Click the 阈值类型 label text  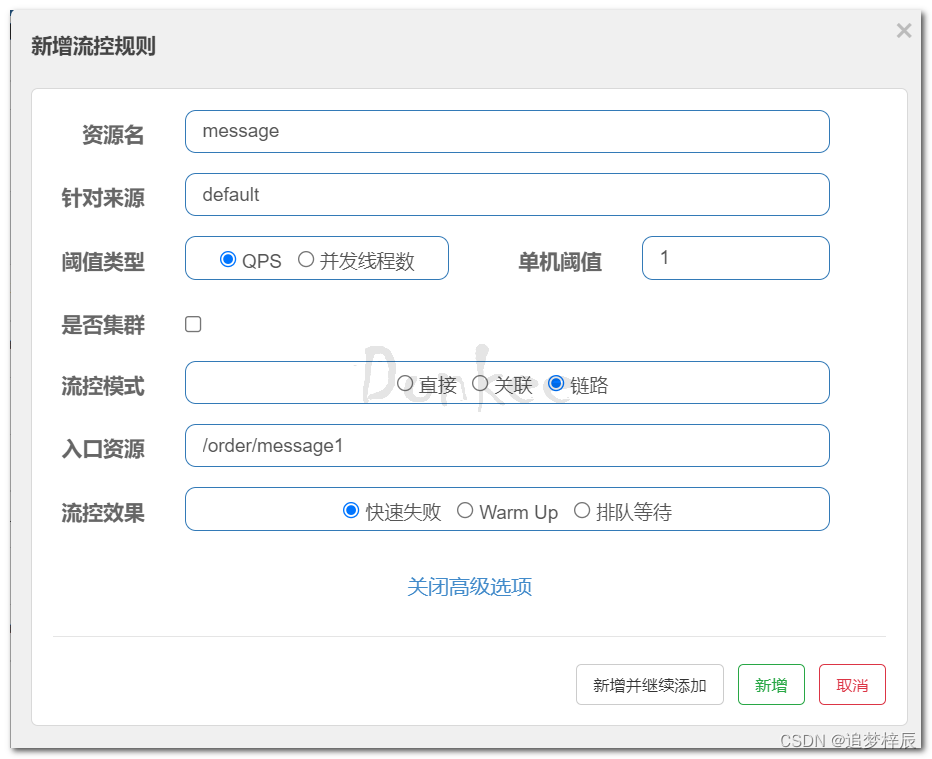tap(103, 262)
